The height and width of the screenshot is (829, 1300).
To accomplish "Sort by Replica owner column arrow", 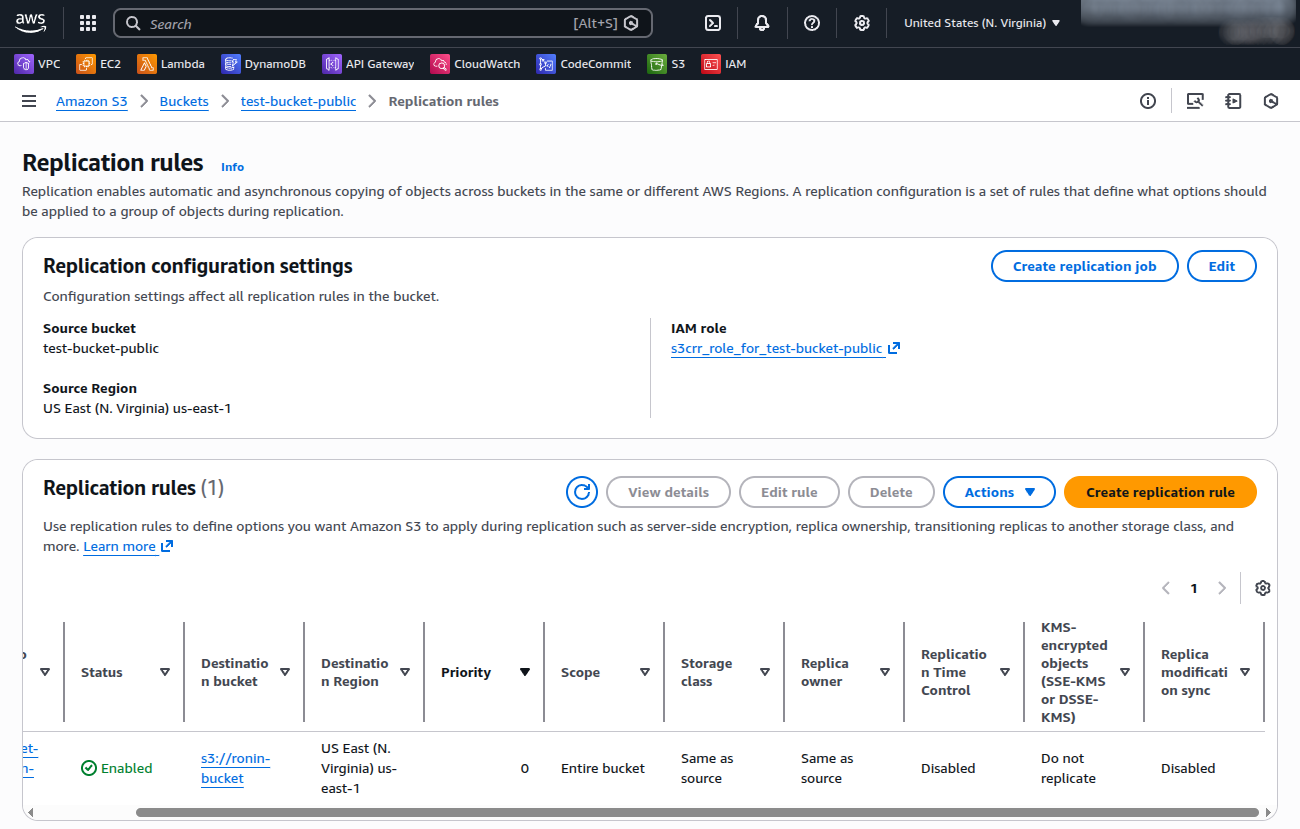I will tap(885, 672).
